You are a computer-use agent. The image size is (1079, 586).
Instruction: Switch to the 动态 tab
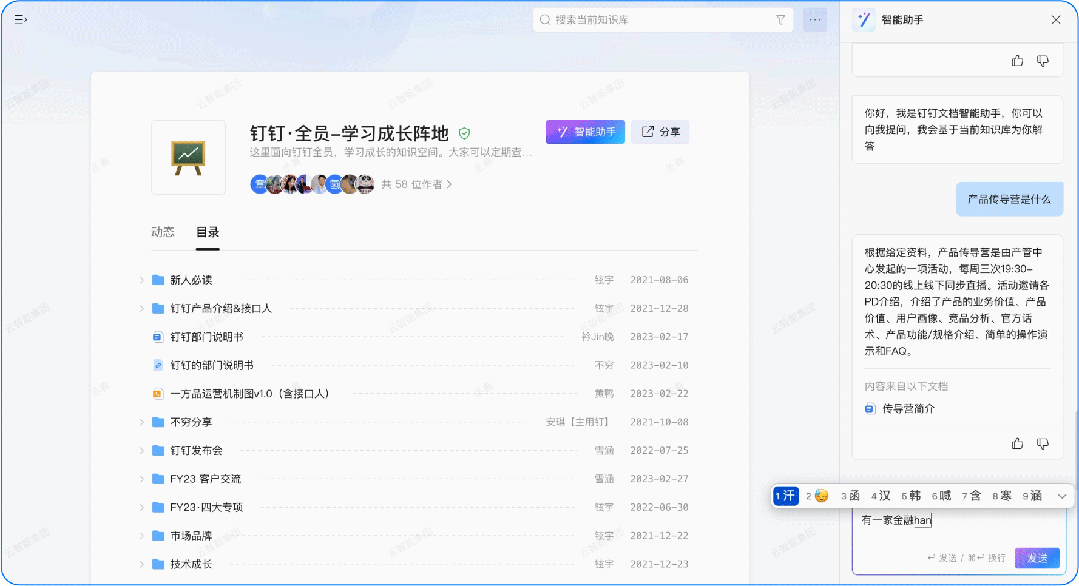coord(162,232)
